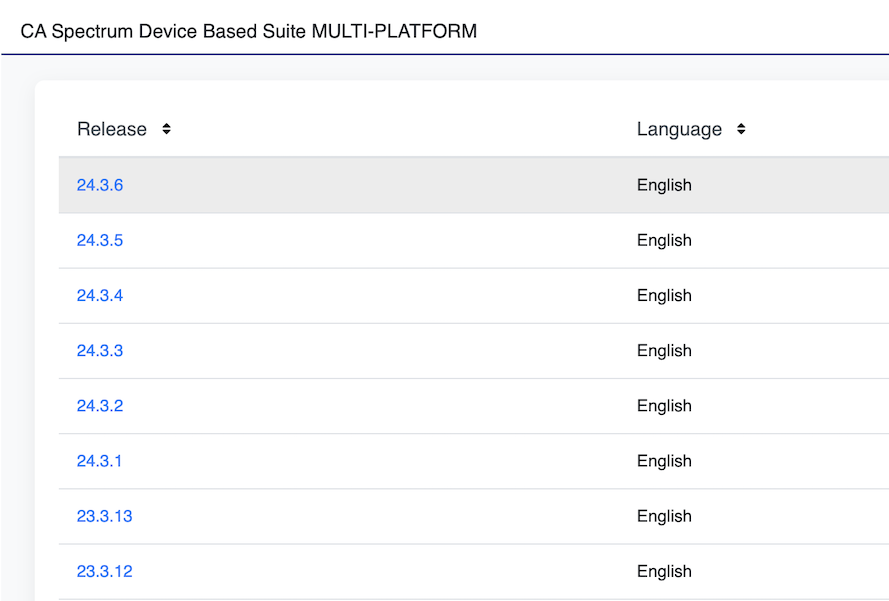Select the 23.3.12 release link
Image resolution: width=889 pixels, height=601 pixels.
tap(104, 571)
